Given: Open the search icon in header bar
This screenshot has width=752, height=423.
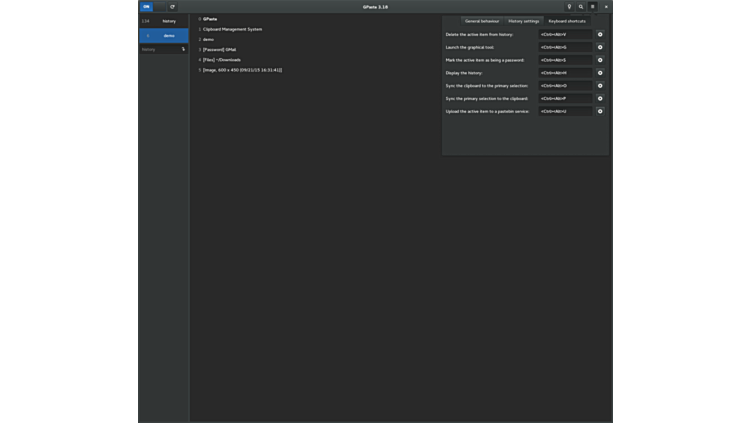Looking at the screenshot, I should [581, 7].
